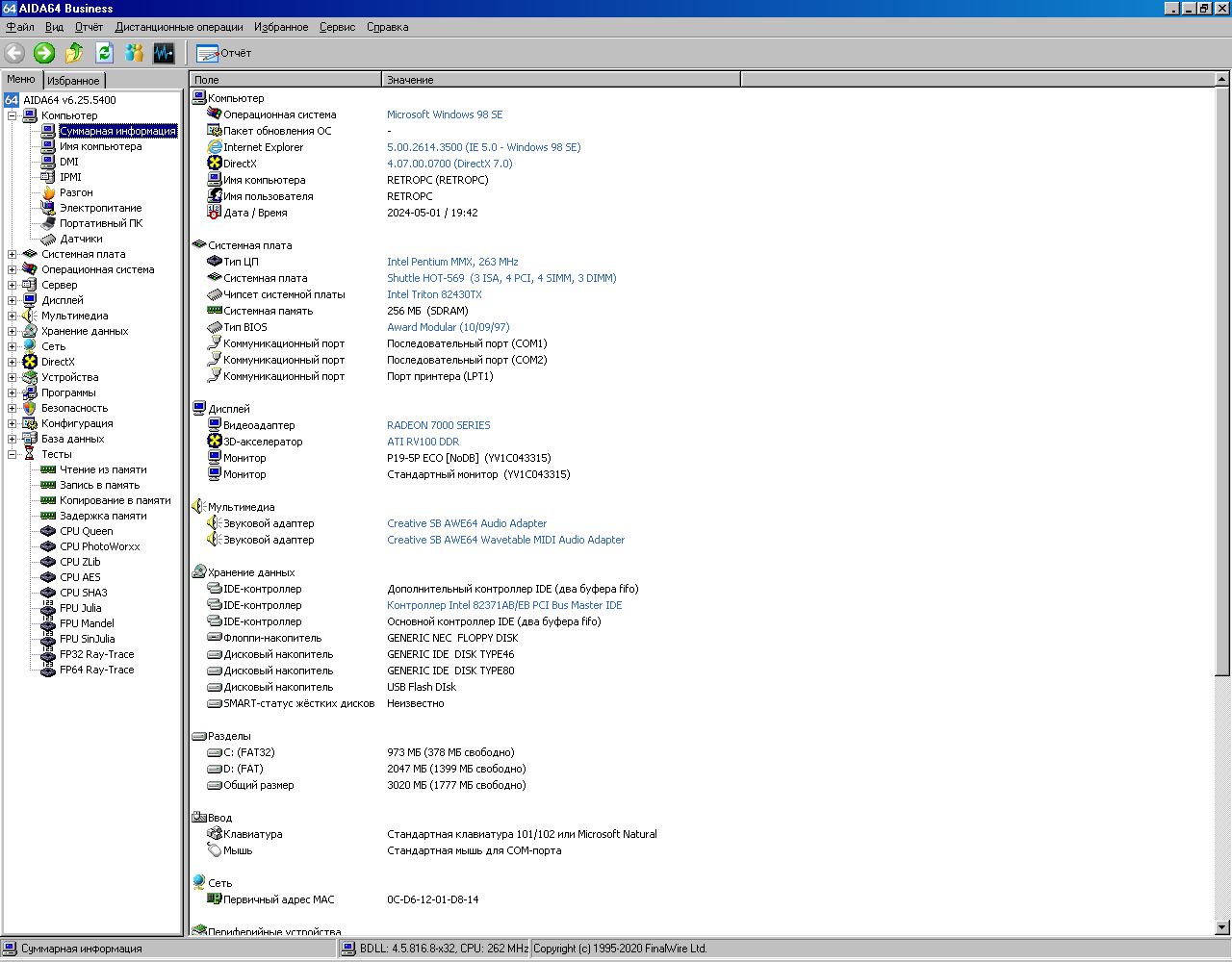The height and width of the screenshot is (962, 1232).
Task: Click the Чтение из памяти memory icon
Action: coord(48,469)
